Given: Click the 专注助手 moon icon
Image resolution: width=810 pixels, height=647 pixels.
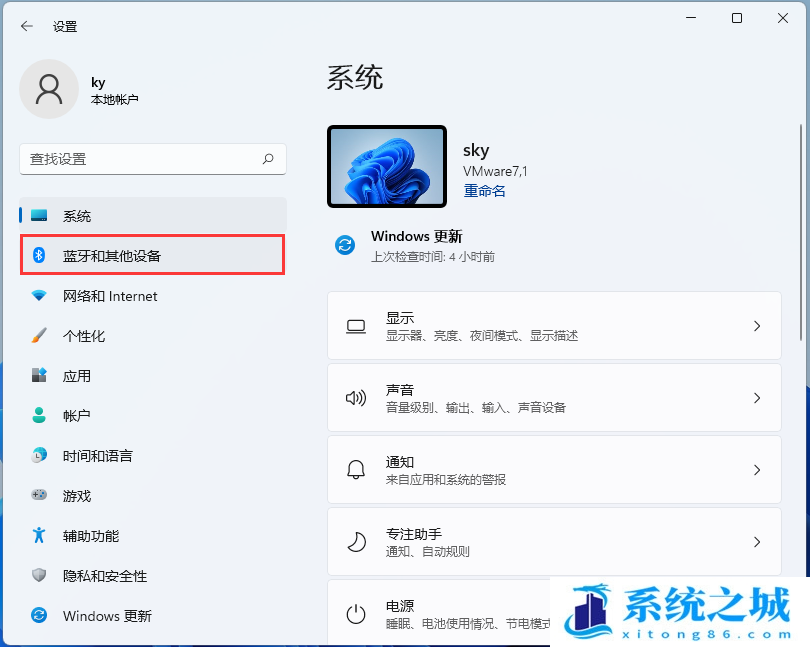Looking at the screenshot, I should click(356, 542).
